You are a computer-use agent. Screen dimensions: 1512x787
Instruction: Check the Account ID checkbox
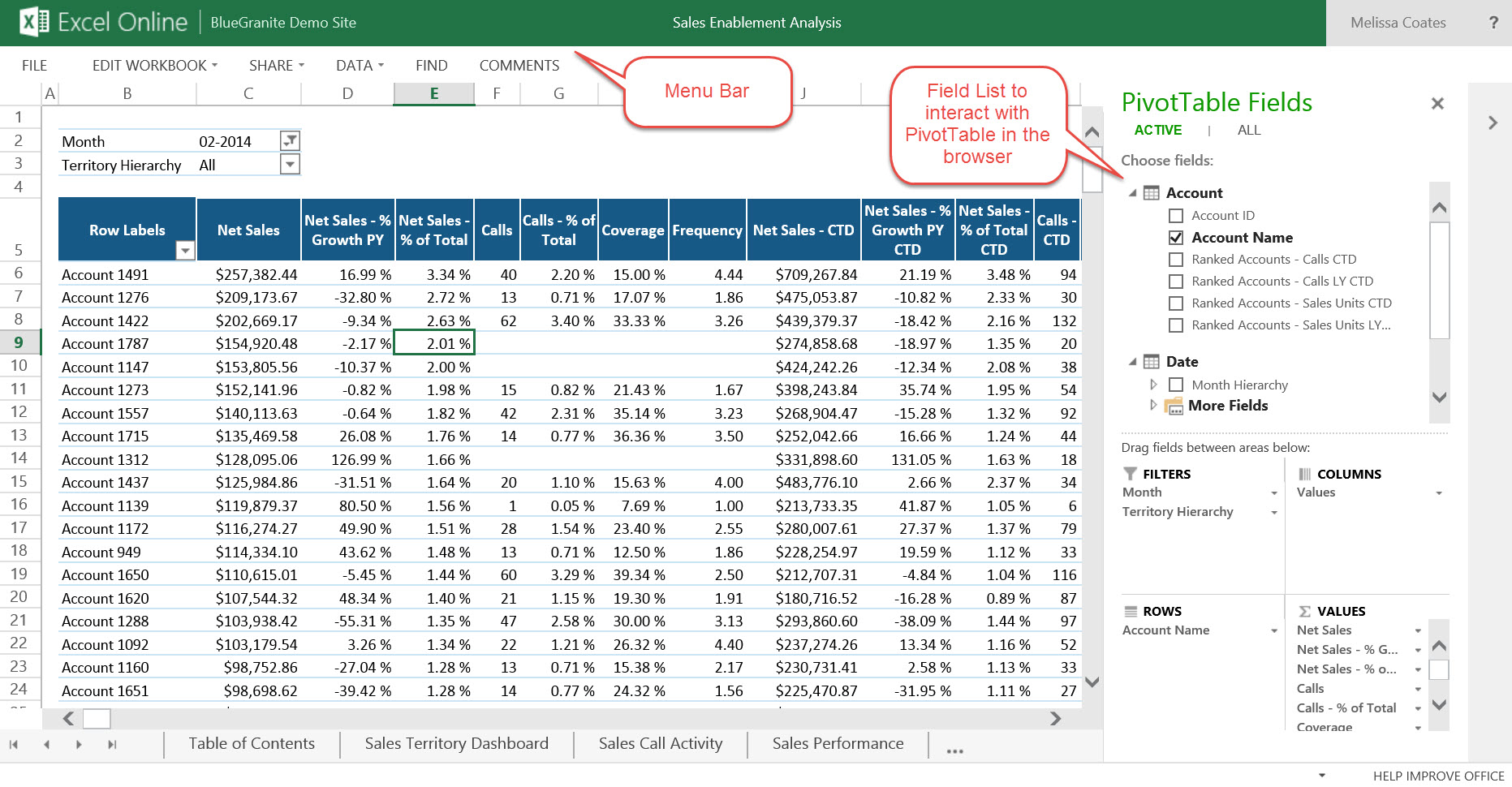click(x=1176, y=215)
